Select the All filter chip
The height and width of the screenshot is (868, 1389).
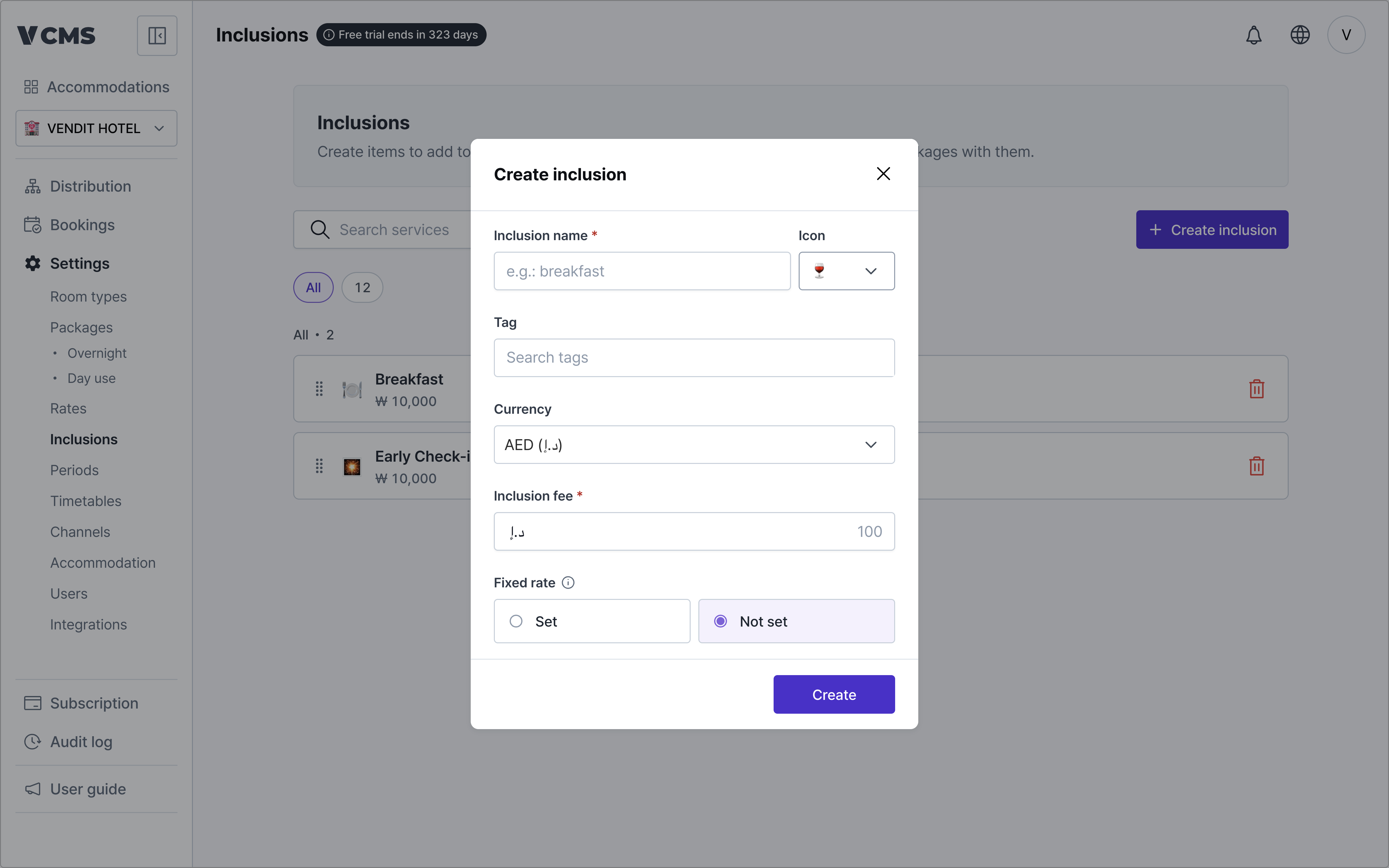pos(313,288)
